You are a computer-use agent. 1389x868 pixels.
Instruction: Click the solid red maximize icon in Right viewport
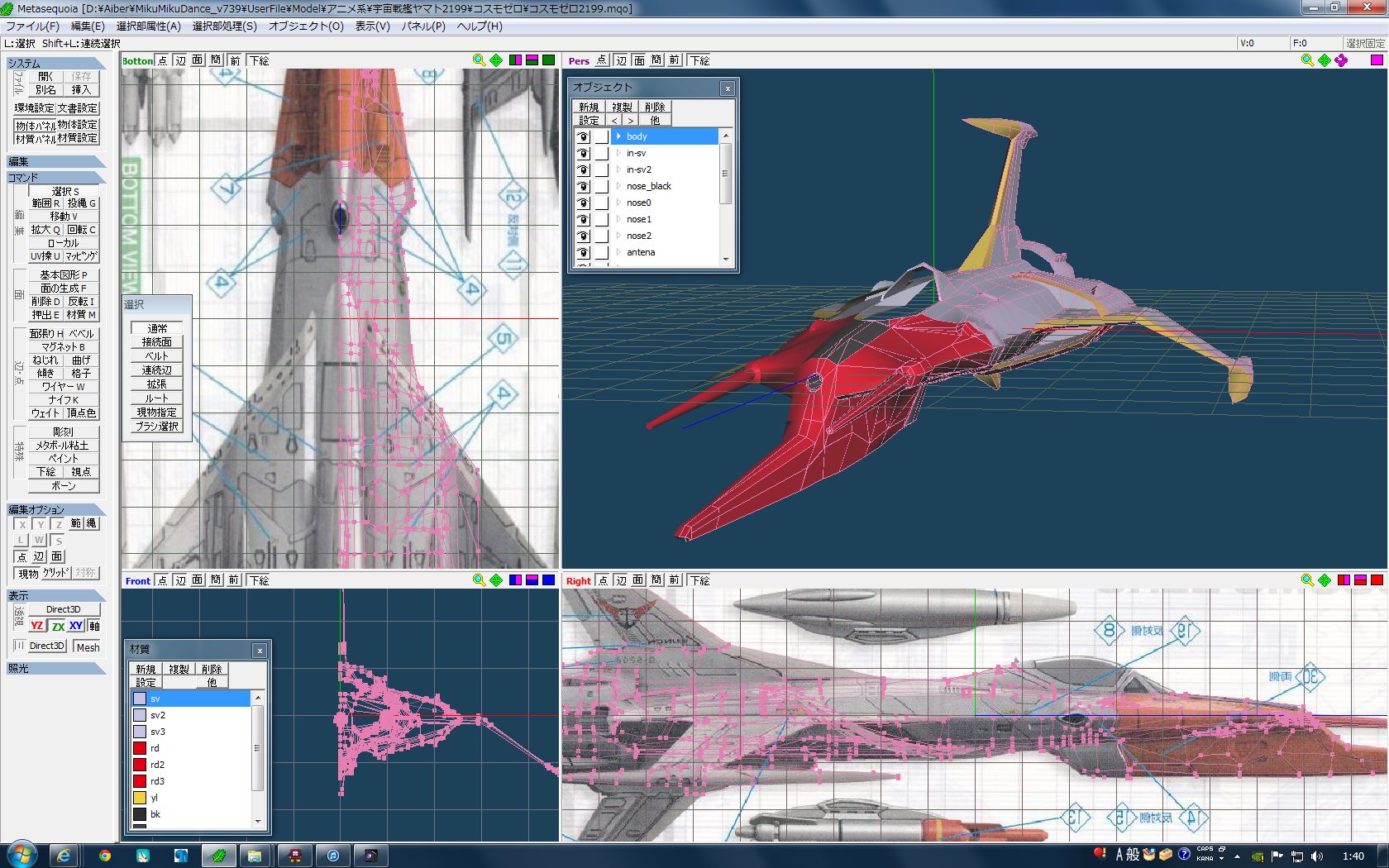click(x=1377, y=580)
